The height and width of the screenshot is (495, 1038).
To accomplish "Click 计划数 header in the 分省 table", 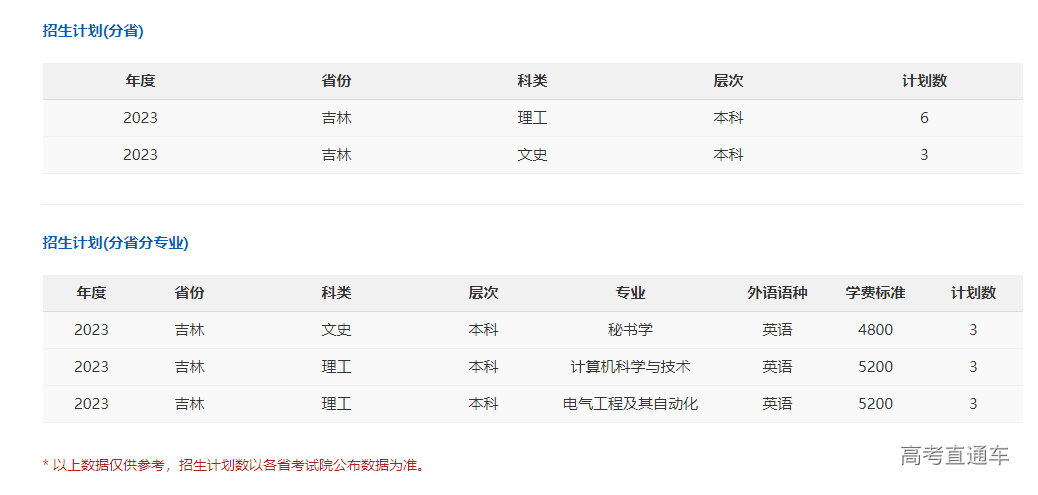I will coord(924,81).
